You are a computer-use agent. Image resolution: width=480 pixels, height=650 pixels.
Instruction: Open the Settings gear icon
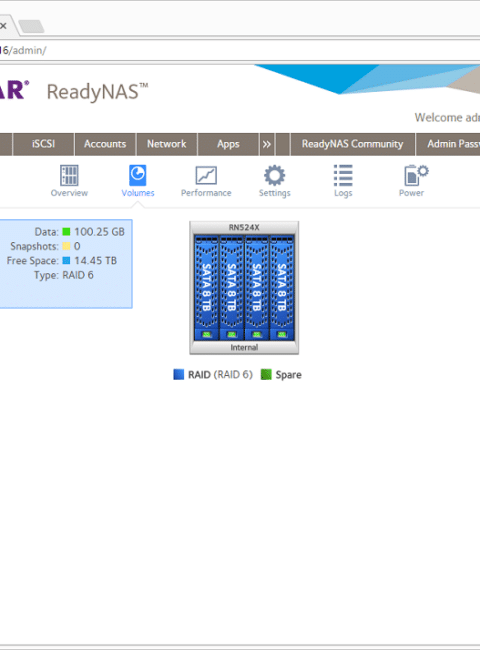pos(274,175)
